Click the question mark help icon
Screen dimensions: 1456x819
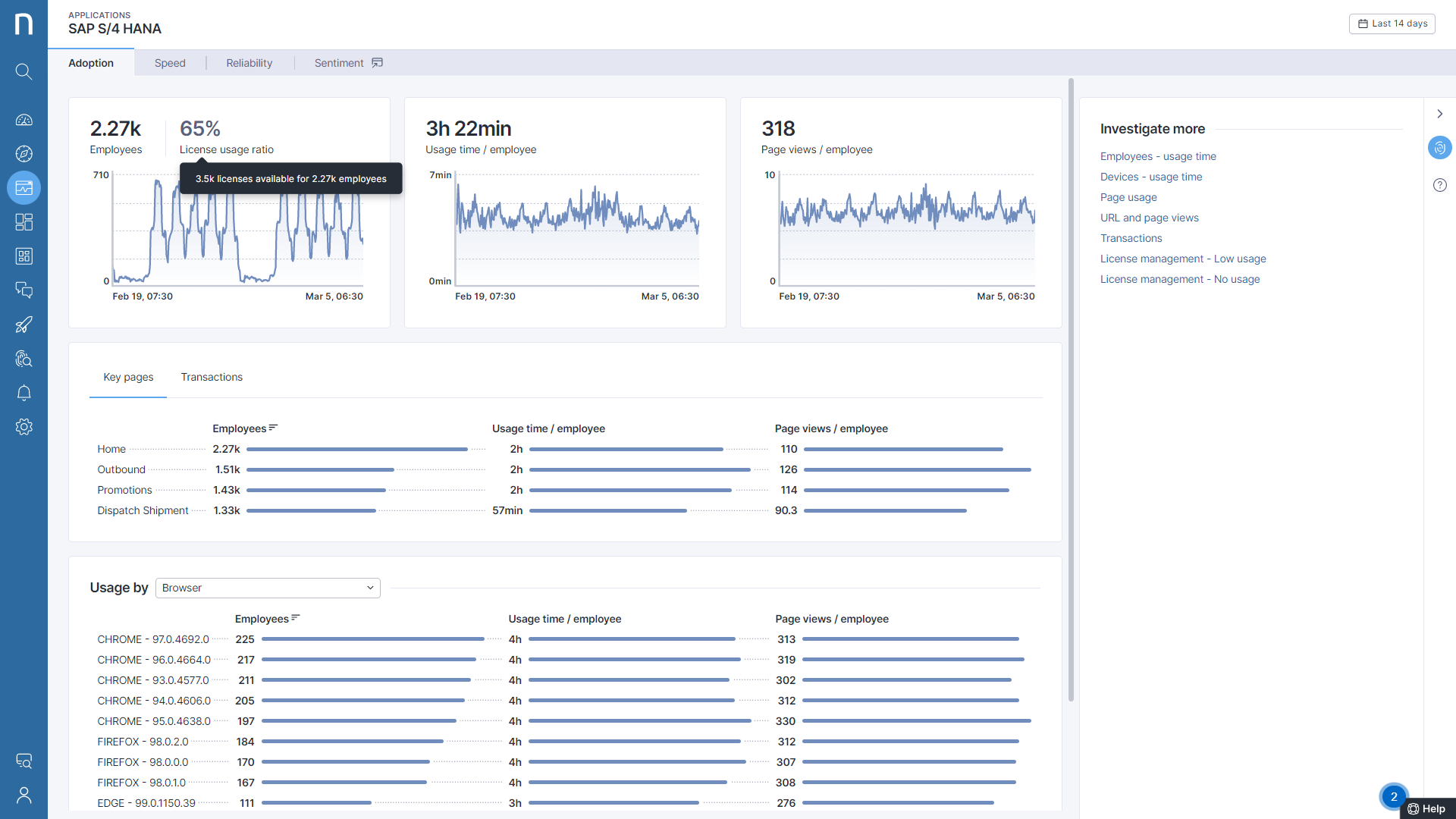coord(1439,185)
